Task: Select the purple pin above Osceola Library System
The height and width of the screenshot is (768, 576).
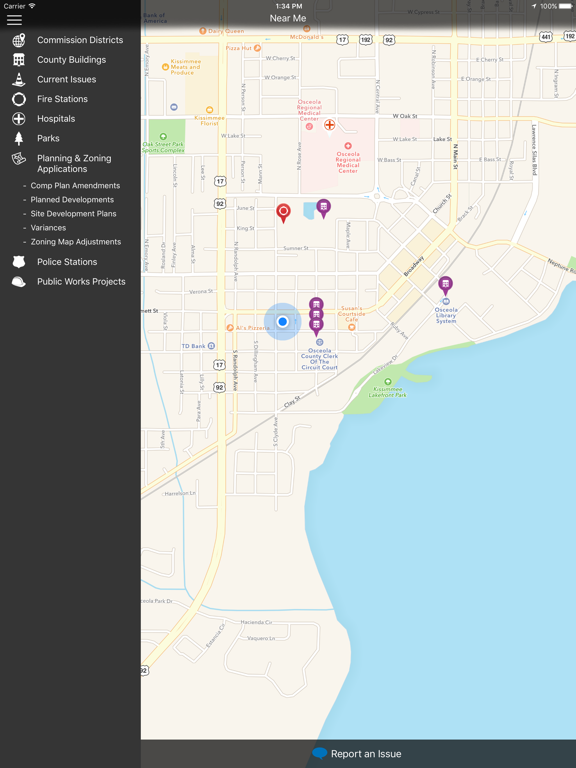Action: (x=445, y=285)
